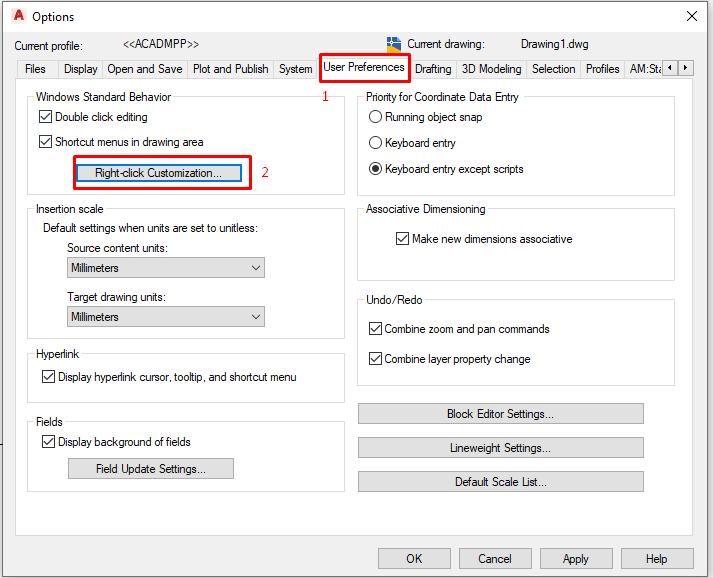Close the Options dialog with X
The width and height of the screenshot is (713, 578).
coord(691,16)
